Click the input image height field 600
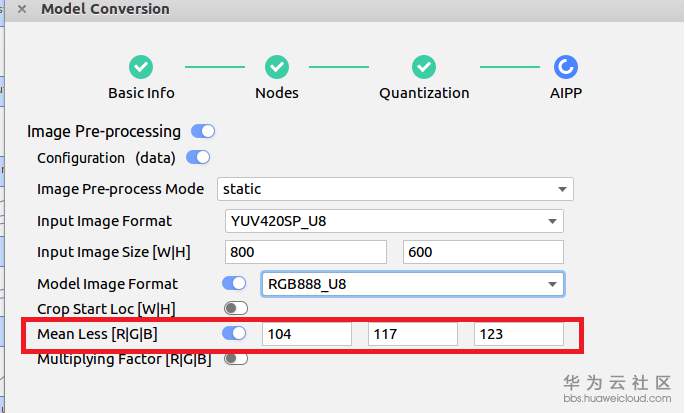Image resolution: width=685 pixels, height=413 pixels. pyautogui.click(x=483, y=252)
